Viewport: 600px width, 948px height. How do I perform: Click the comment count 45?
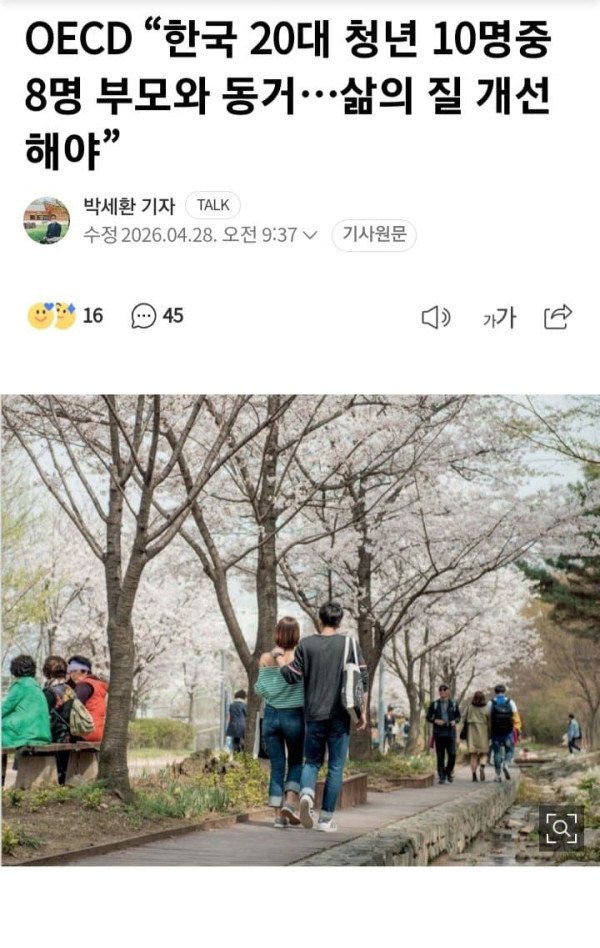(173, 316)
